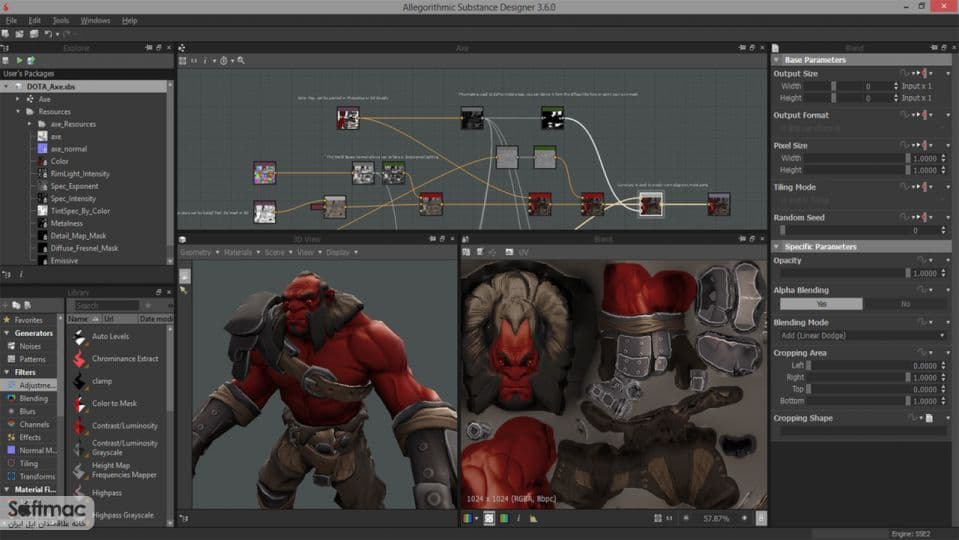The height and width of the screenshot is (540, 959).
Task: Click the clock icon in graph toolbar
Action: tap(223, 61)
